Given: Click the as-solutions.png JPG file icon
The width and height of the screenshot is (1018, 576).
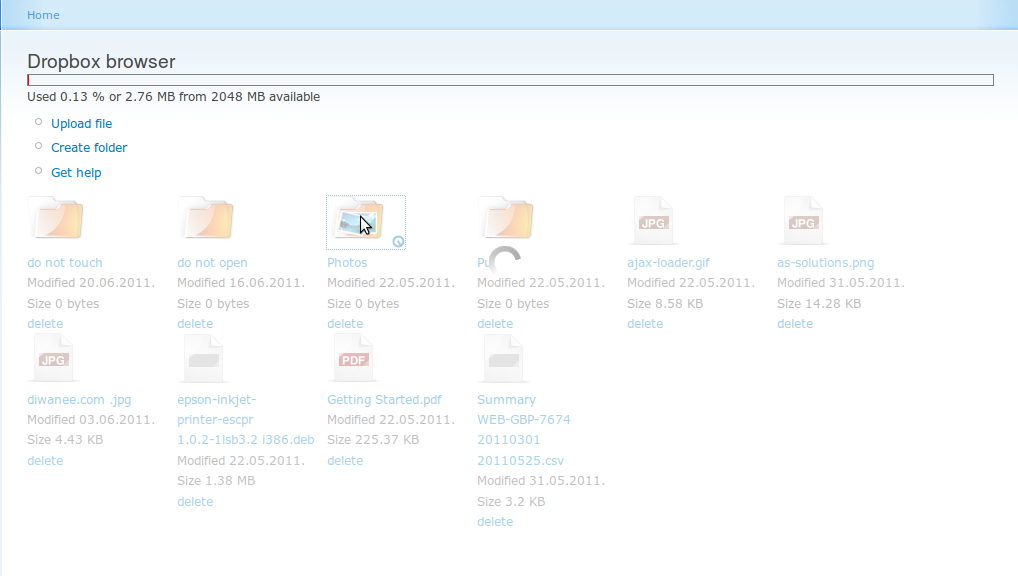Looking at the screenshot, I should pos(804,220).
